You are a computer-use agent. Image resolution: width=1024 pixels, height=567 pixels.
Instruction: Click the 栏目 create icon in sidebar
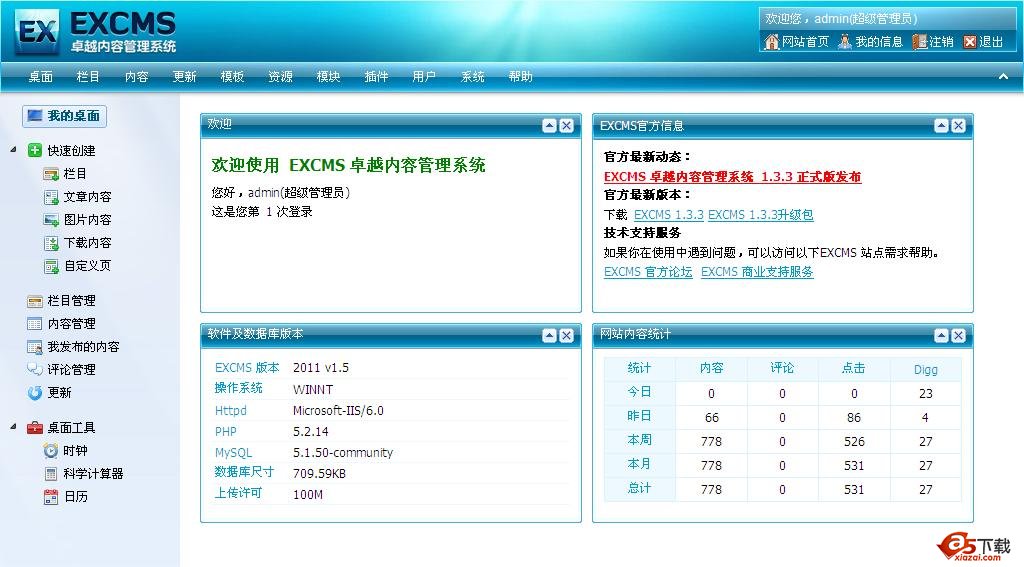51,174
